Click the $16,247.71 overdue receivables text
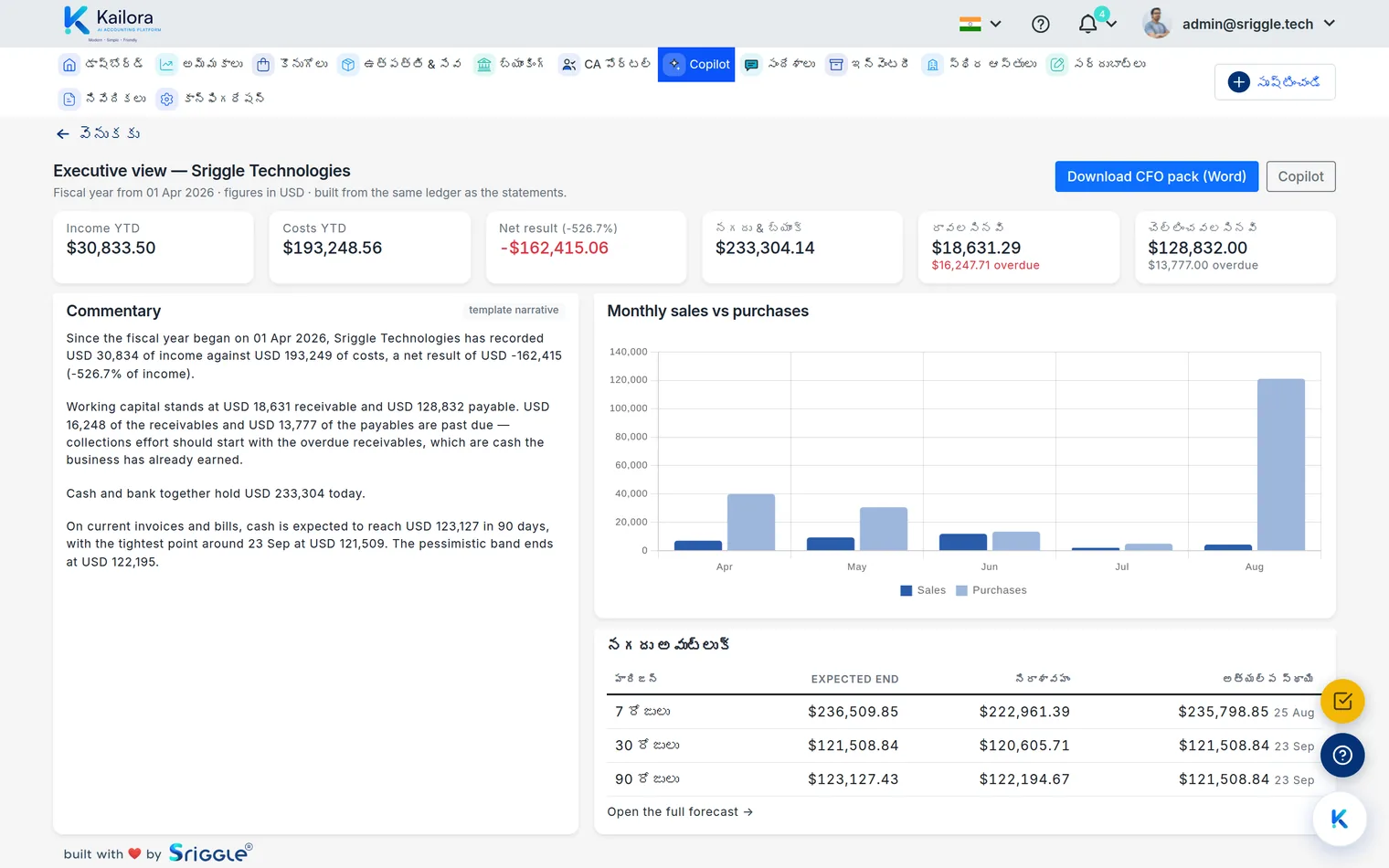This screenshot has height=868, width=1389. coord(985,265)
